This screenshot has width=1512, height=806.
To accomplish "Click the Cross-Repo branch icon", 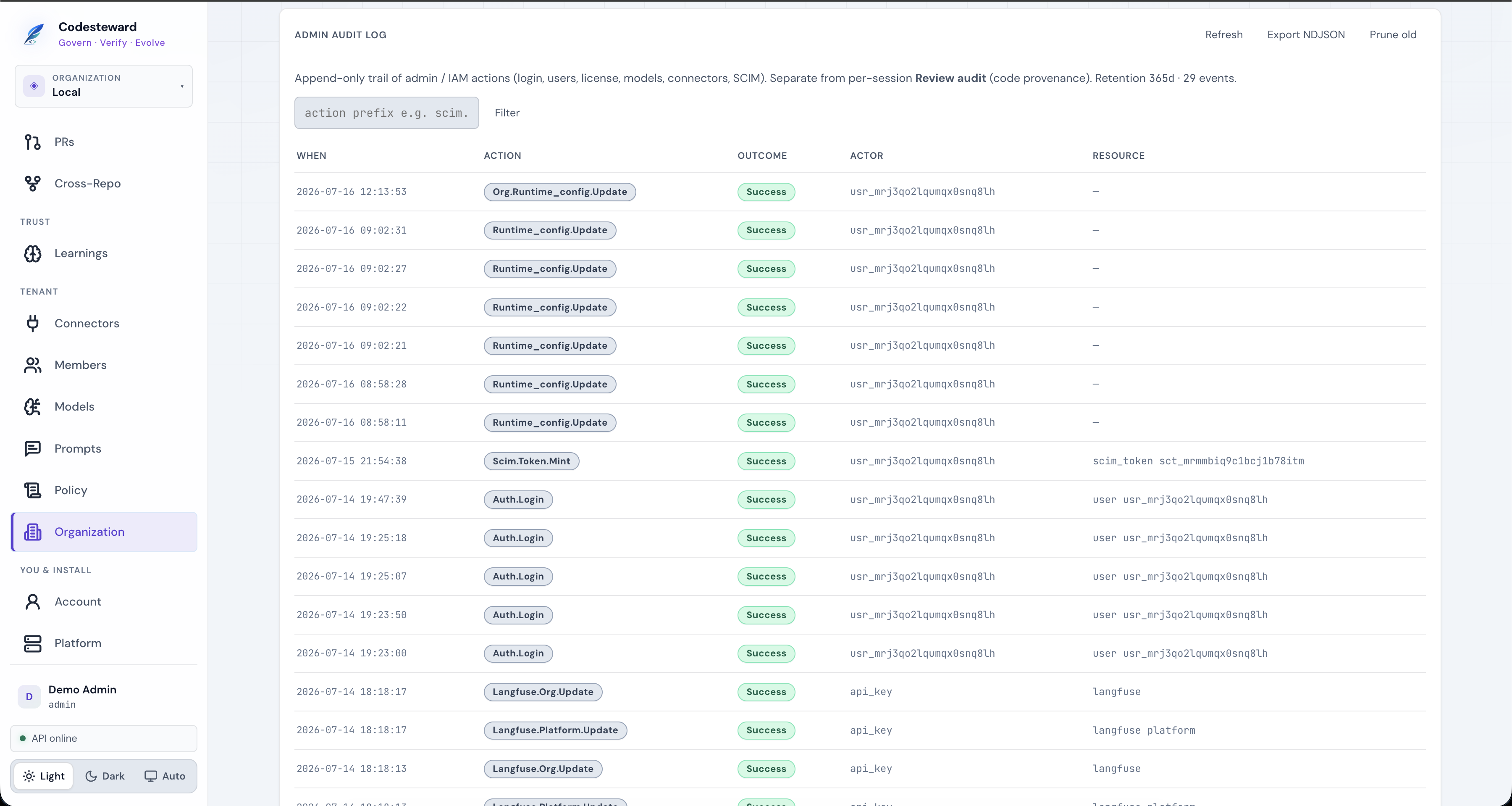I will point(33,184).
